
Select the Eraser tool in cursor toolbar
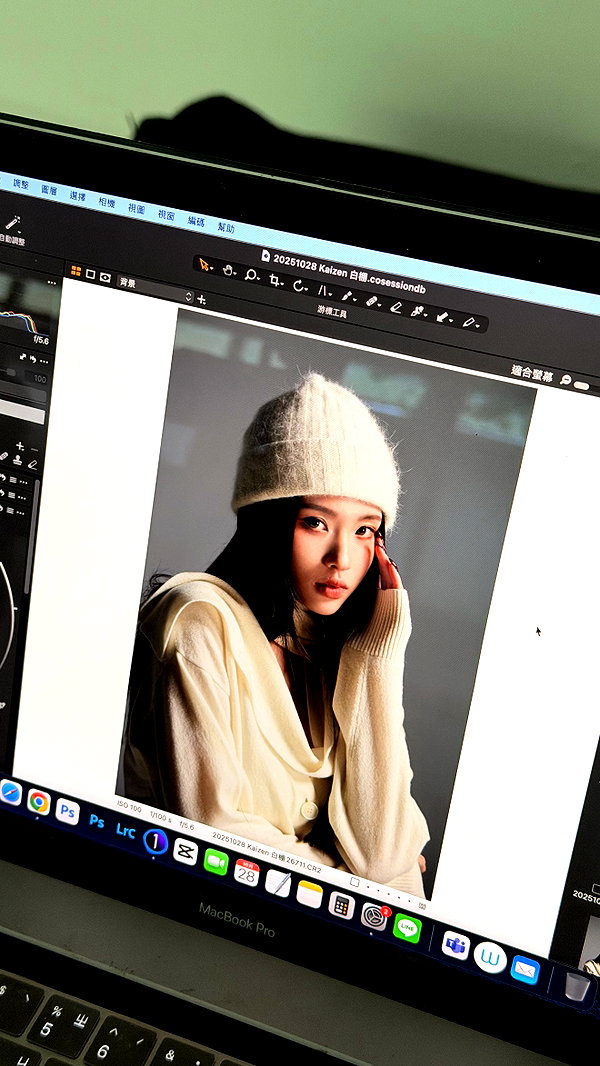point(395,307)
